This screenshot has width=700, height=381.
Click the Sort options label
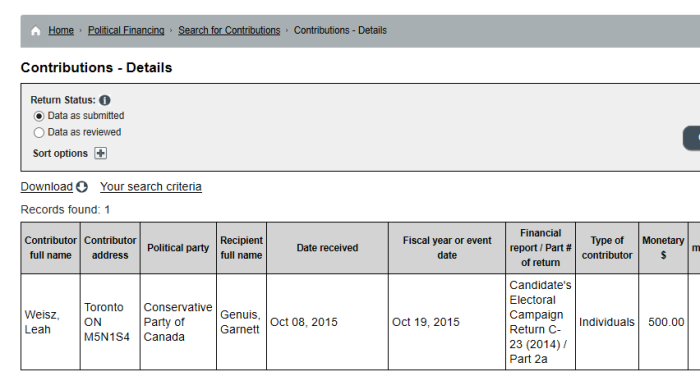click(x=60, y=153)
